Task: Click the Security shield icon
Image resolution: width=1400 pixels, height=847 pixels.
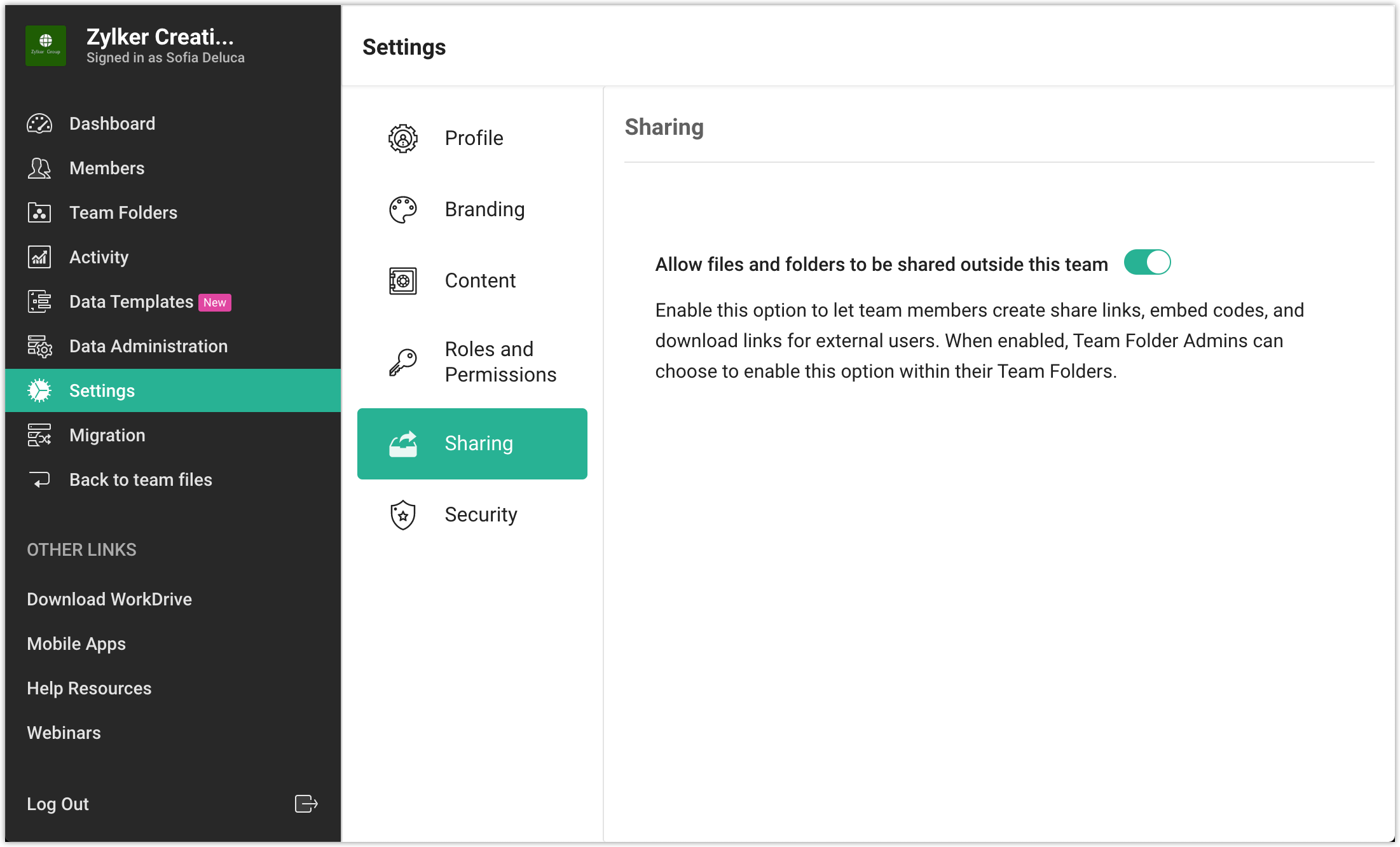Action: point(403,514)
